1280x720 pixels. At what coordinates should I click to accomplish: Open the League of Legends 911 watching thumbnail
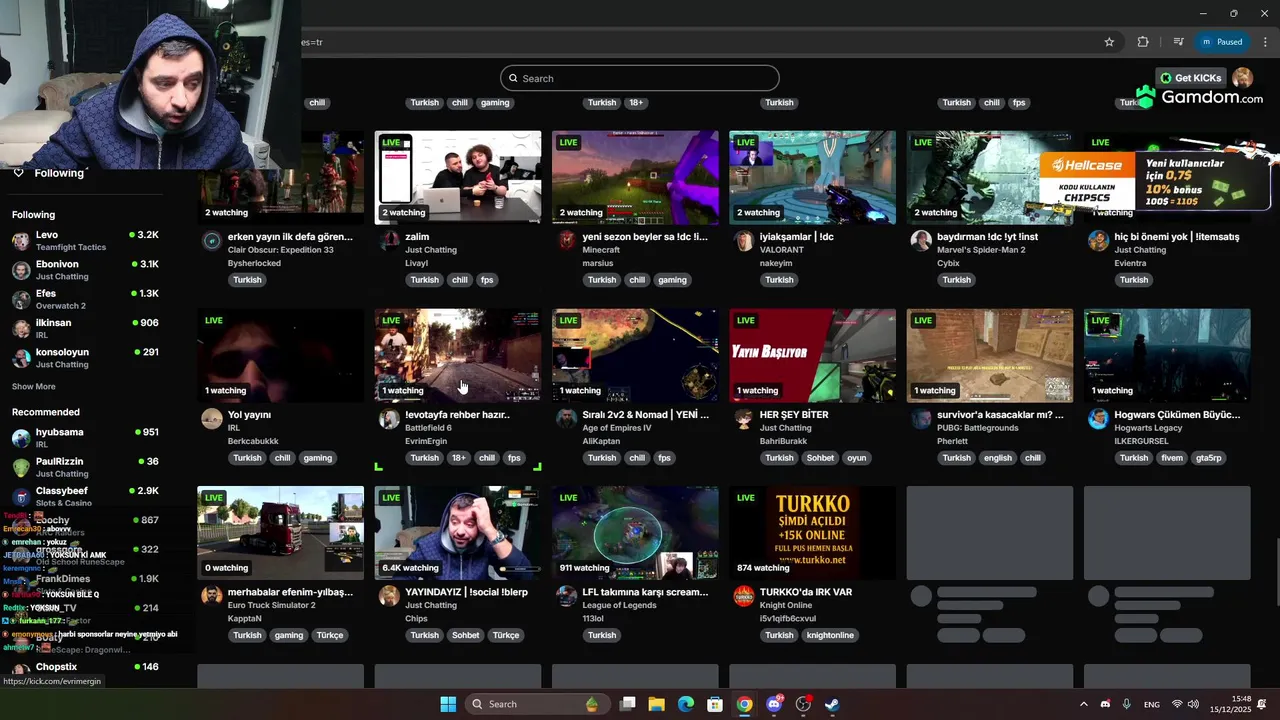(x=635, y=532)
